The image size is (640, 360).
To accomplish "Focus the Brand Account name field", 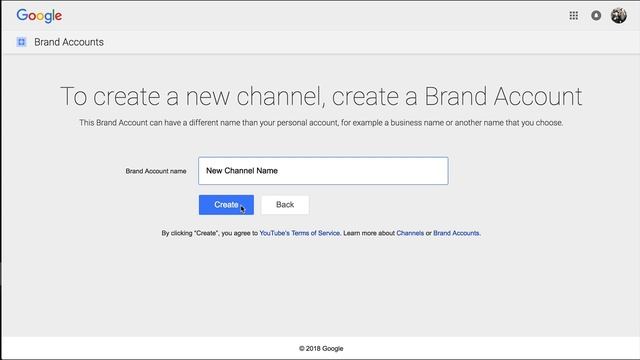I will coord(323,171).
